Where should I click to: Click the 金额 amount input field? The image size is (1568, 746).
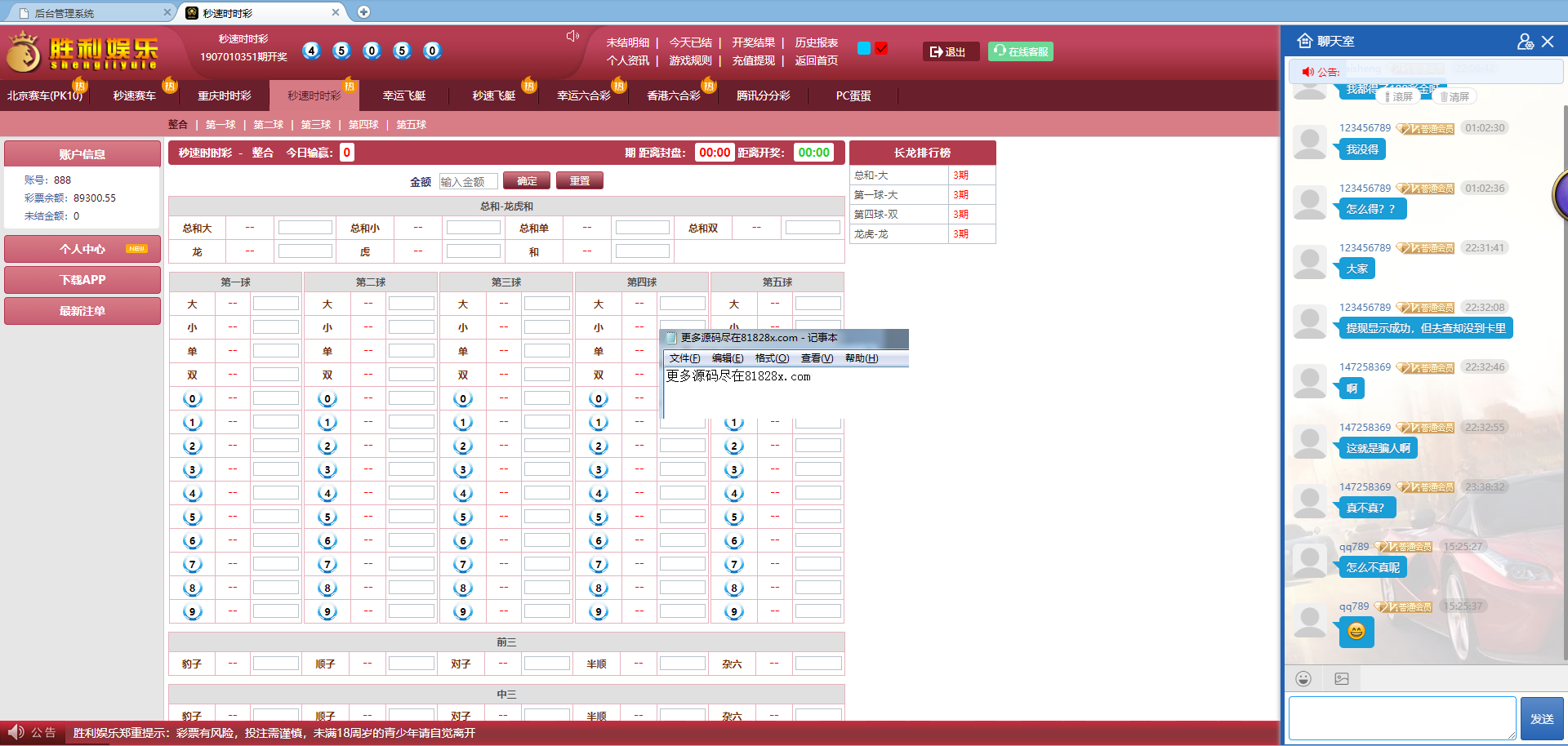[467, 181]
